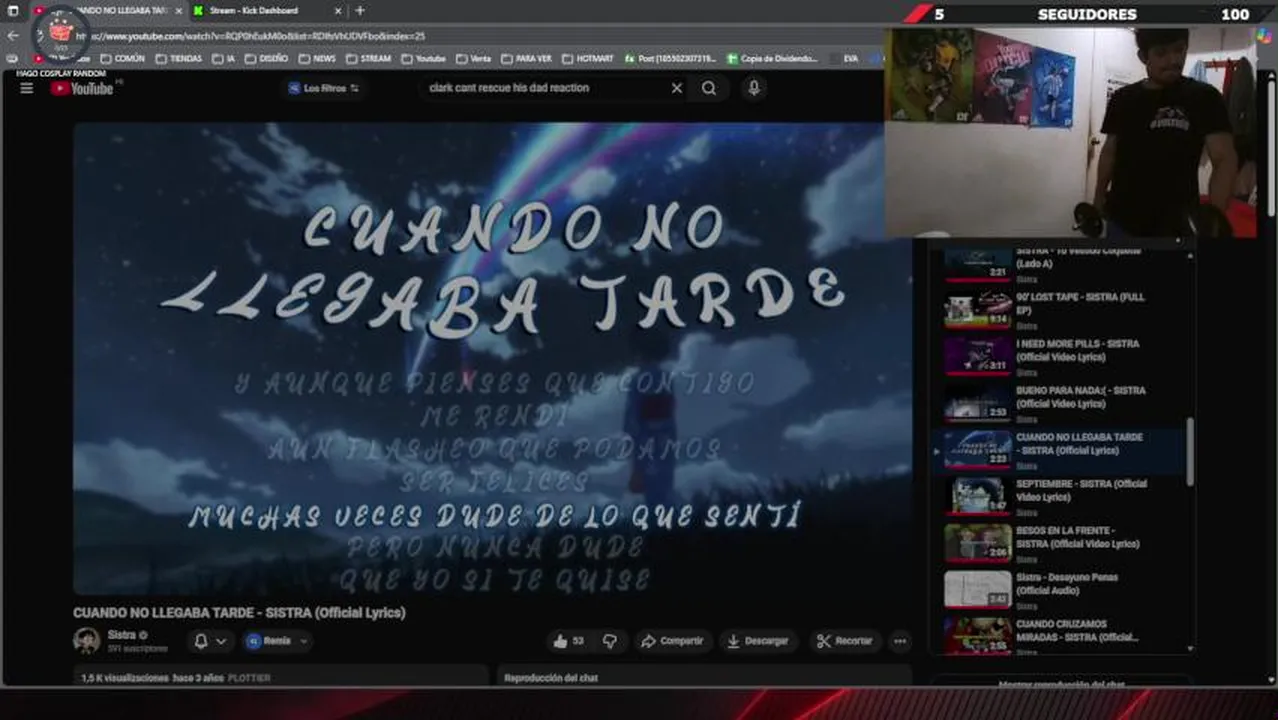
Task: Open the COMÚN bookmarks folder
Action: pyautogui.click(x=122, y=59)
